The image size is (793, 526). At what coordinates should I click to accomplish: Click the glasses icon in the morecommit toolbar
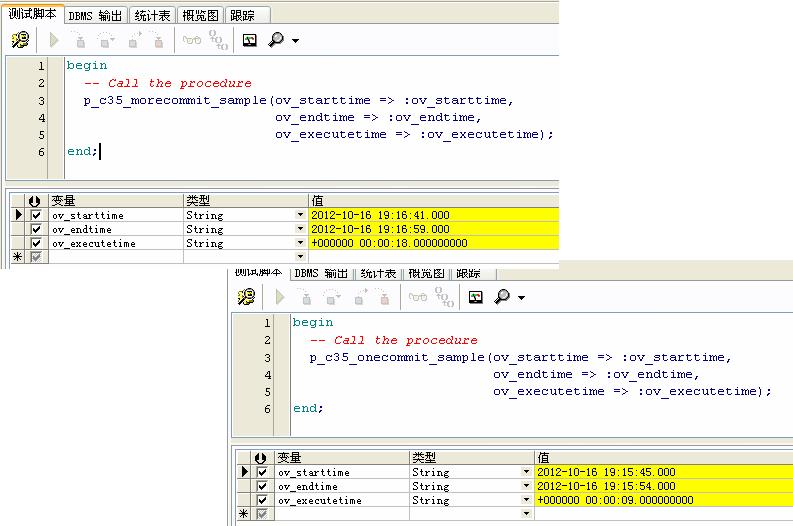191,40
